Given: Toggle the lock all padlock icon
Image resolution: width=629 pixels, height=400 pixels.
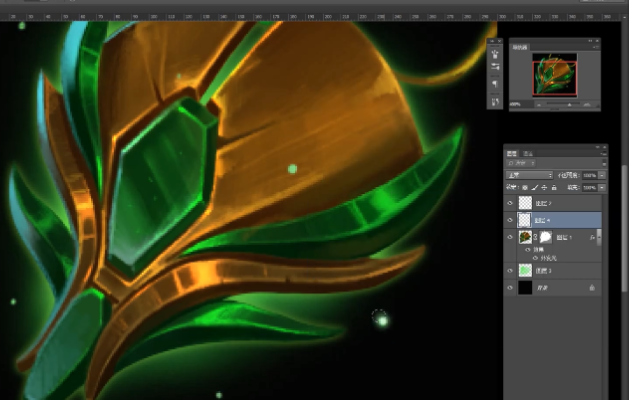Looking at the screenshot, I should (554, 187).
